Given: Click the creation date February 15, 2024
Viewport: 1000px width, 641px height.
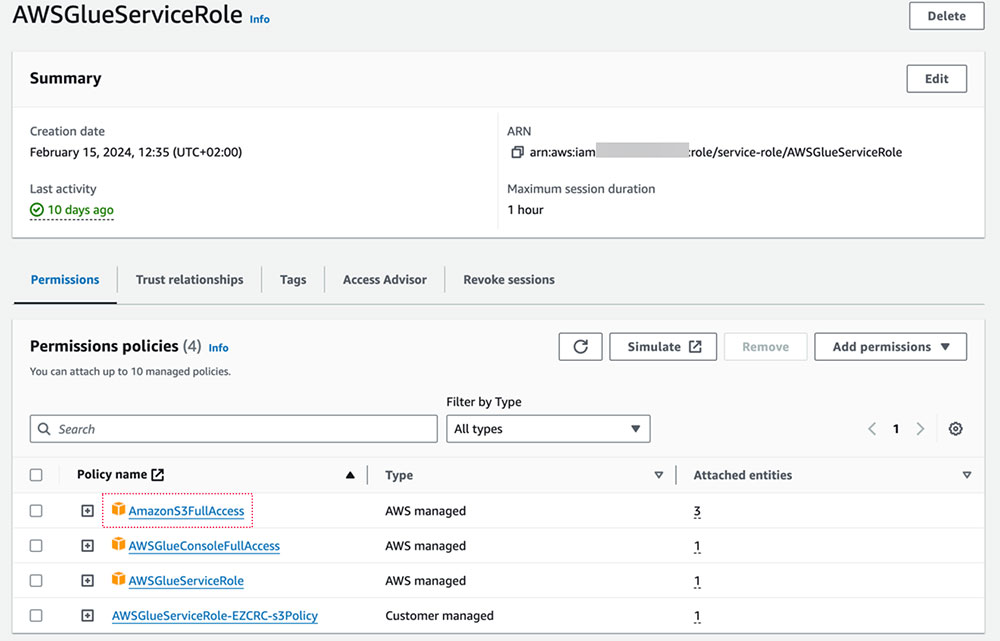Looking at the screenshot, I should (x=136, y=152).
